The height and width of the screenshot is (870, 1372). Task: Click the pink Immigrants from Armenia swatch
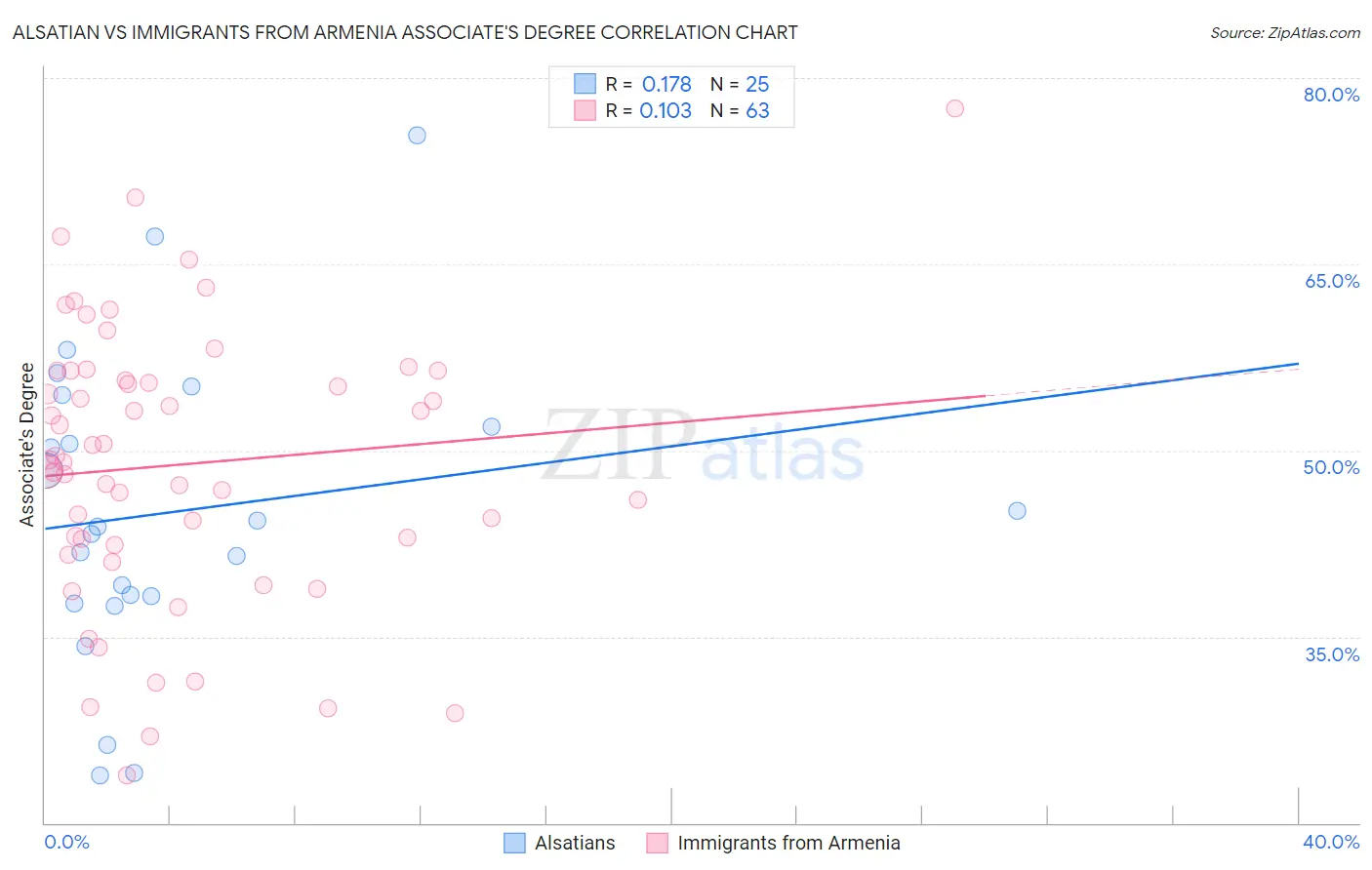click(x=657, y=843)
